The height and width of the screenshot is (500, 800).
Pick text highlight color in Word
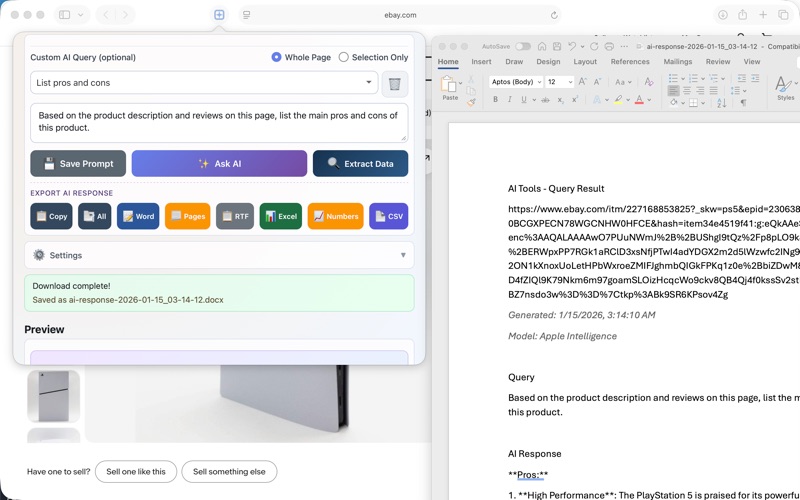coord(618,99)
